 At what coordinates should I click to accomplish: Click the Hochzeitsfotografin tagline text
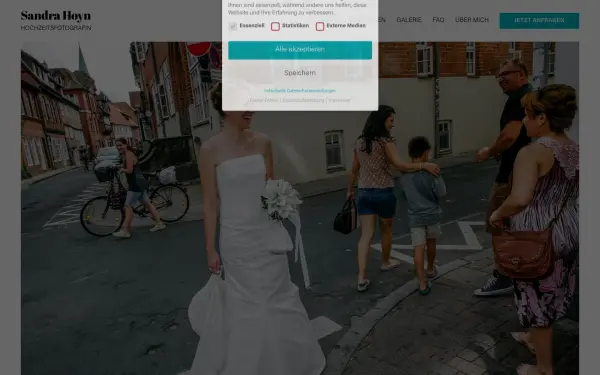56,28
